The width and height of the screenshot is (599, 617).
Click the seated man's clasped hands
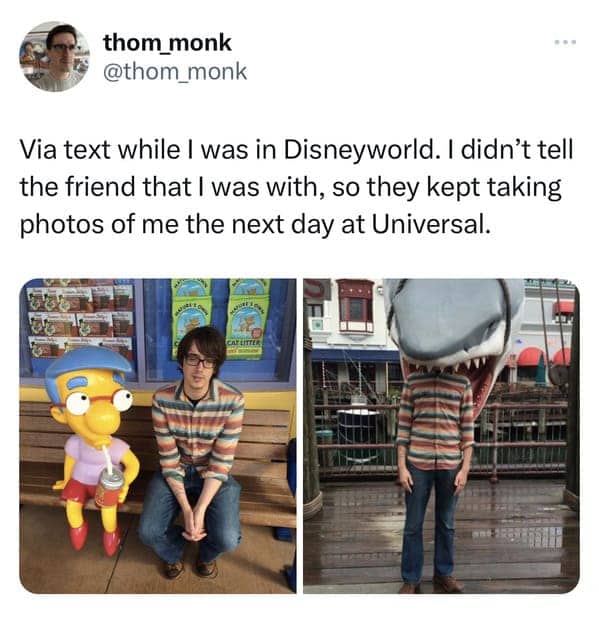point(193,532)
